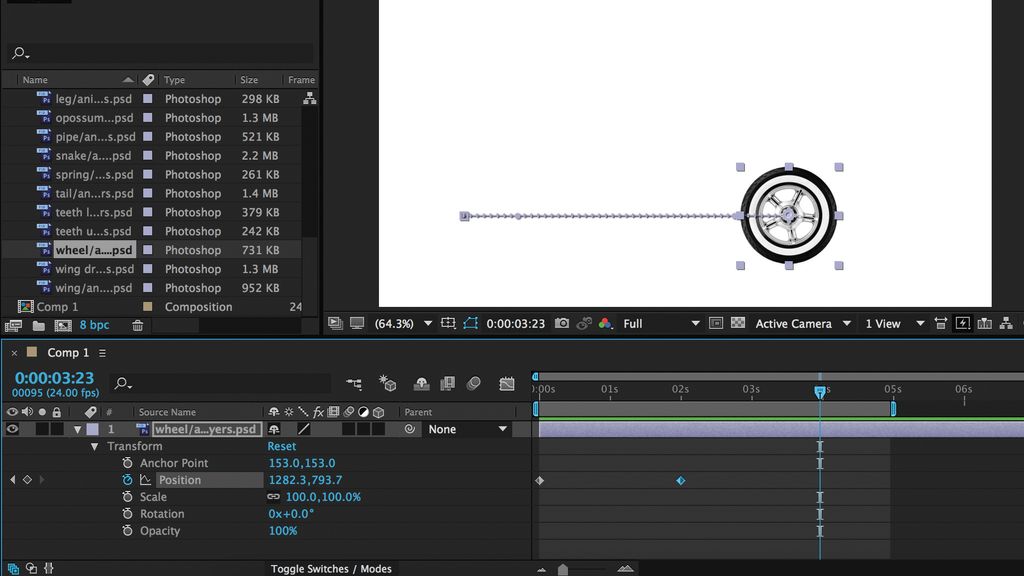The image size is (1024, 576).
Task: Hide the wheel layer with its eye toggle
Action: pos(12,428)
